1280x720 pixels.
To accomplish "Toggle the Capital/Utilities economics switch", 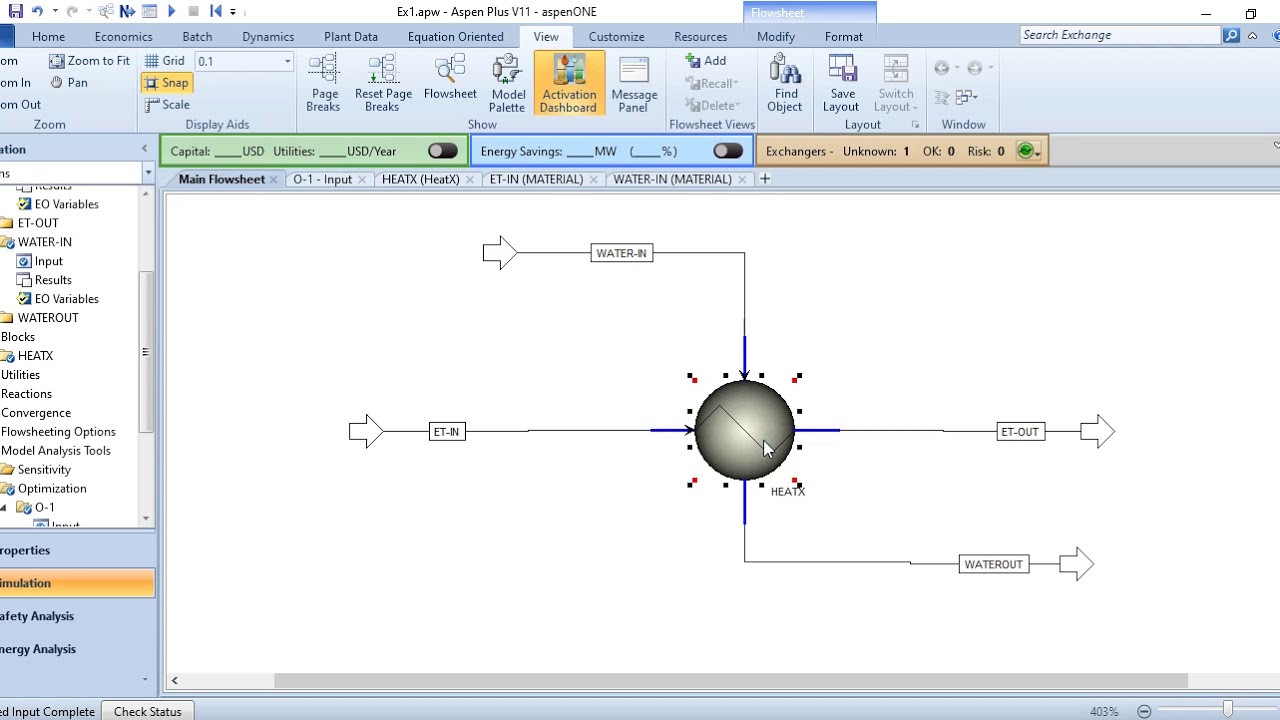I will 442,151.
